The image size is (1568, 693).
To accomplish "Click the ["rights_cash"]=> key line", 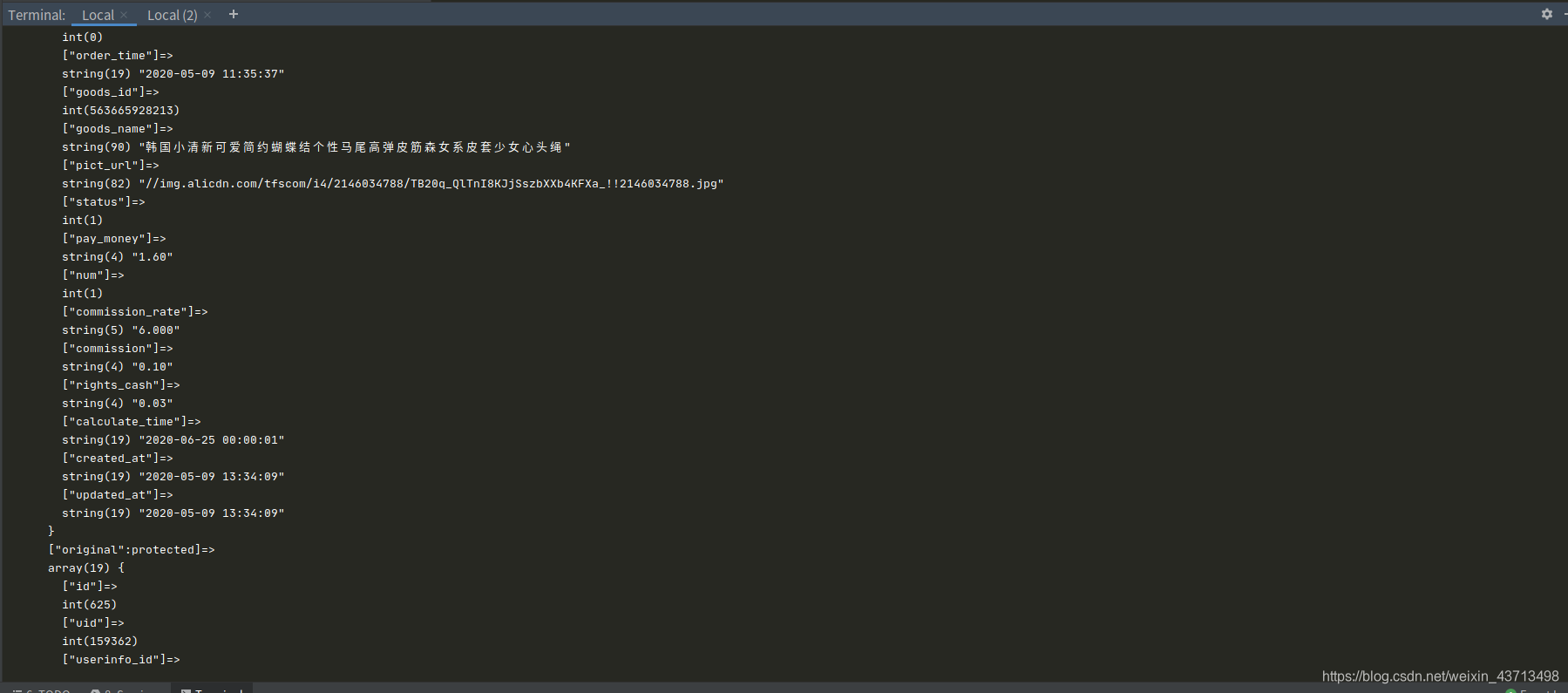I will (121, 385).
